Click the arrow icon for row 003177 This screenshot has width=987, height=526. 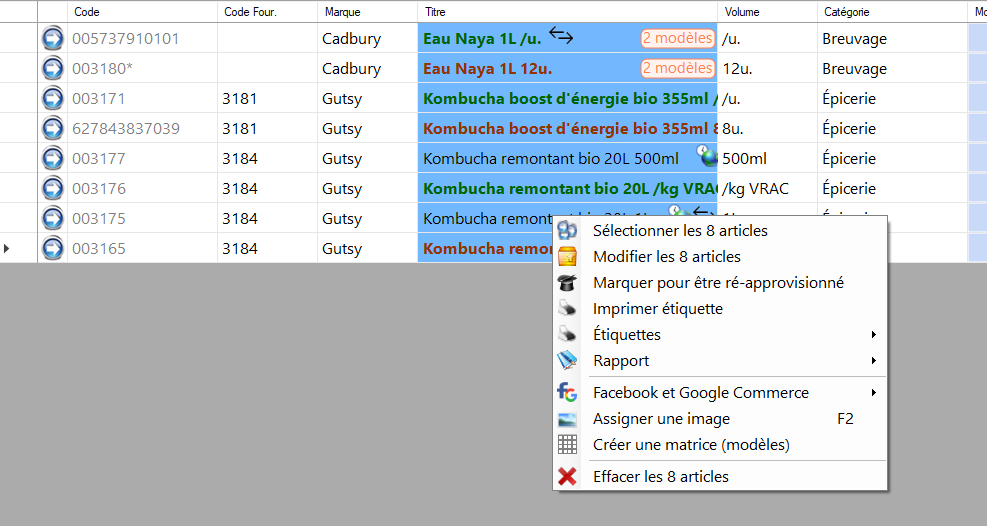pyautogui.click(x=53, y=159)
